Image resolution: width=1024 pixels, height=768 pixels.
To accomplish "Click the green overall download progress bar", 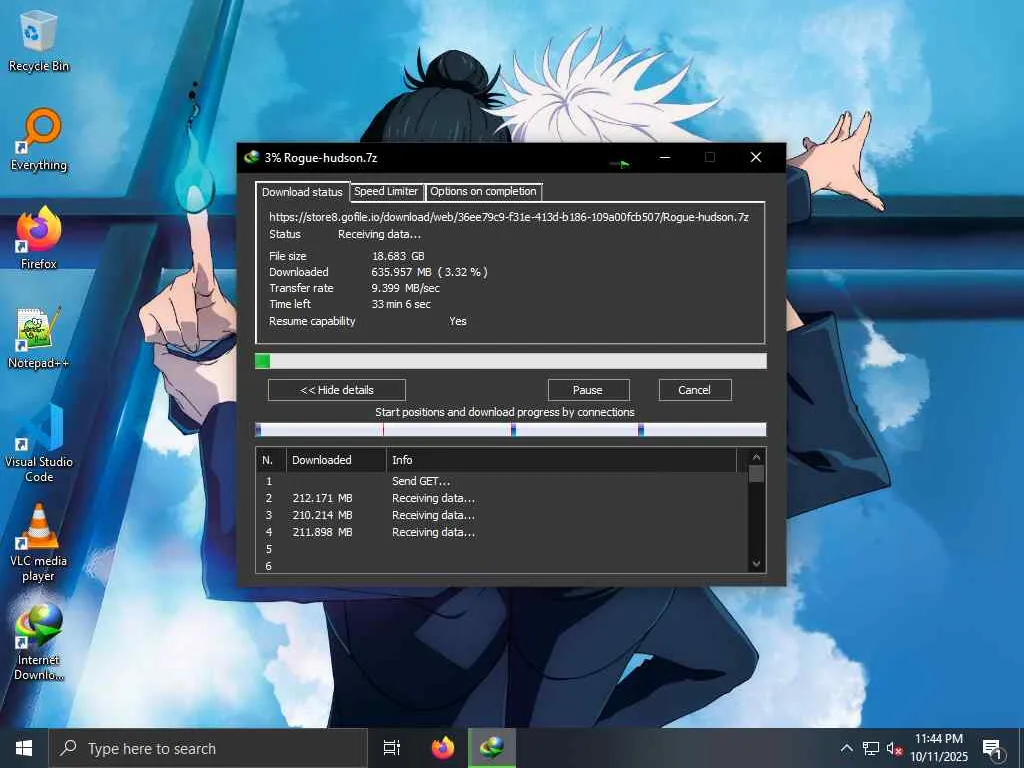I will (511, 361).
